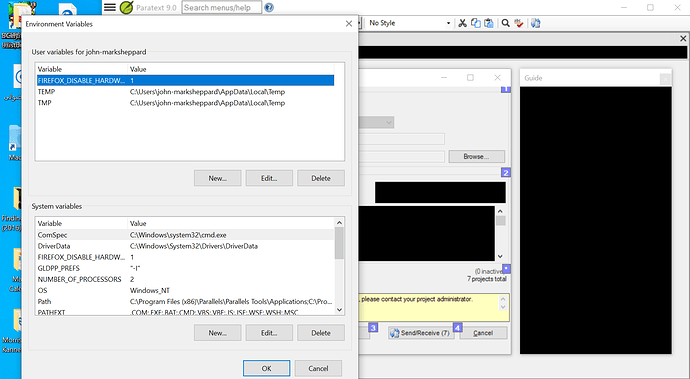
Task: Click the "7 projects total" text
Action: coord(487,279)
